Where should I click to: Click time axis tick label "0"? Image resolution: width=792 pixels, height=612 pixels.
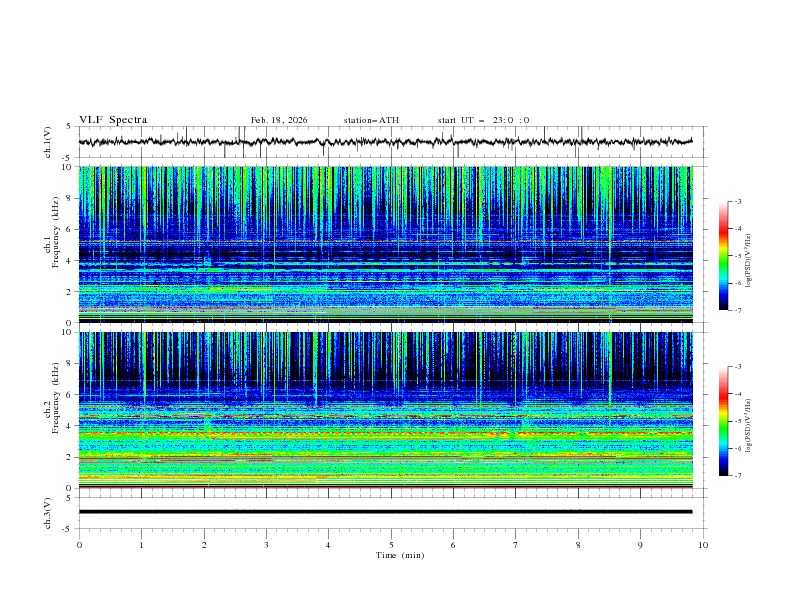[x=79, y=545]
